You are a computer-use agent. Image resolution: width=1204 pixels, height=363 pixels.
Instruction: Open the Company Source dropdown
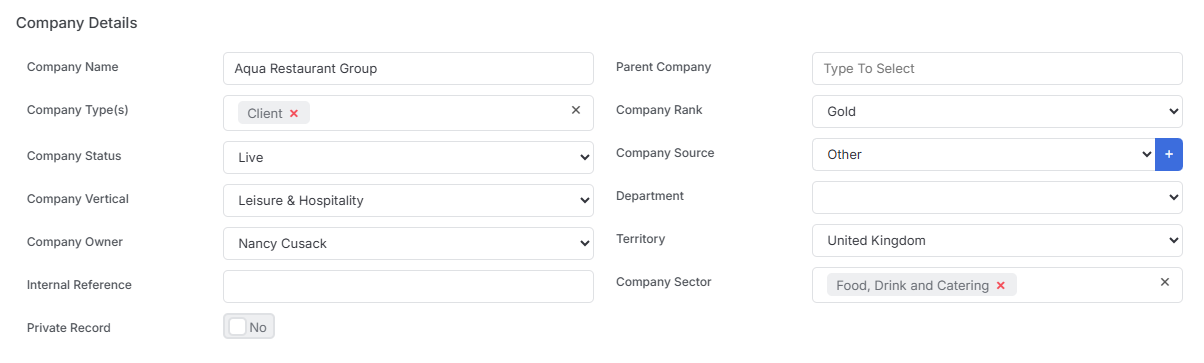tap(983, 154)
